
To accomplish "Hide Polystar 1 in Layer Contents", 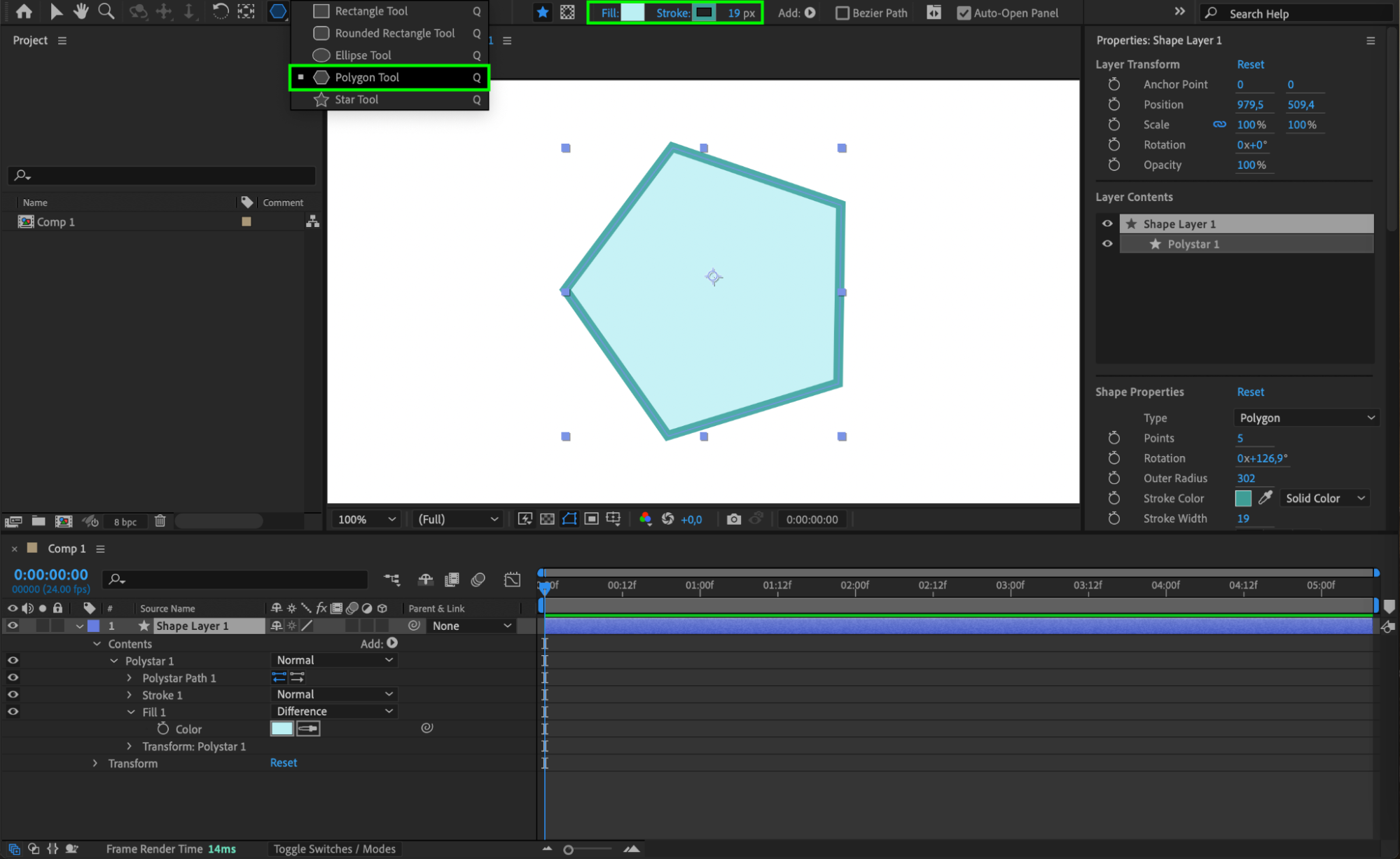I will (x=1107, y=244).
